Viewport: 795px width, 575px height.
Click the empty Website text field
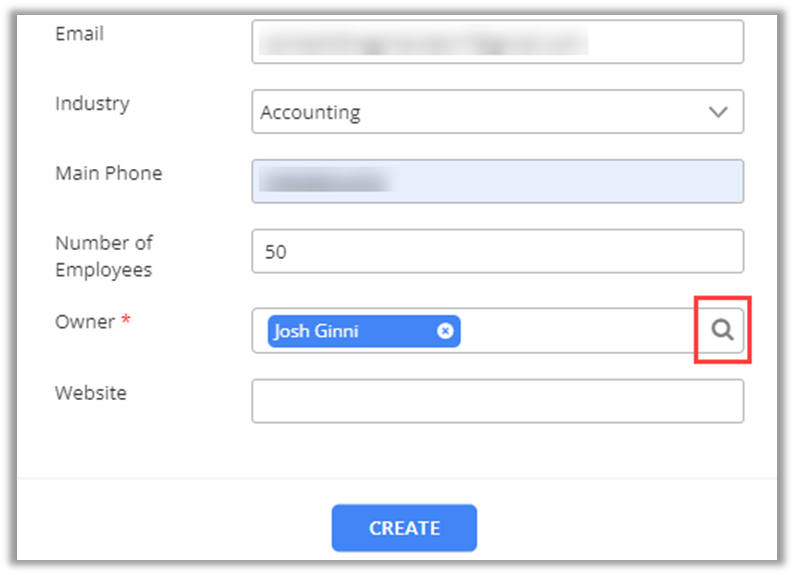coord(497,401)
